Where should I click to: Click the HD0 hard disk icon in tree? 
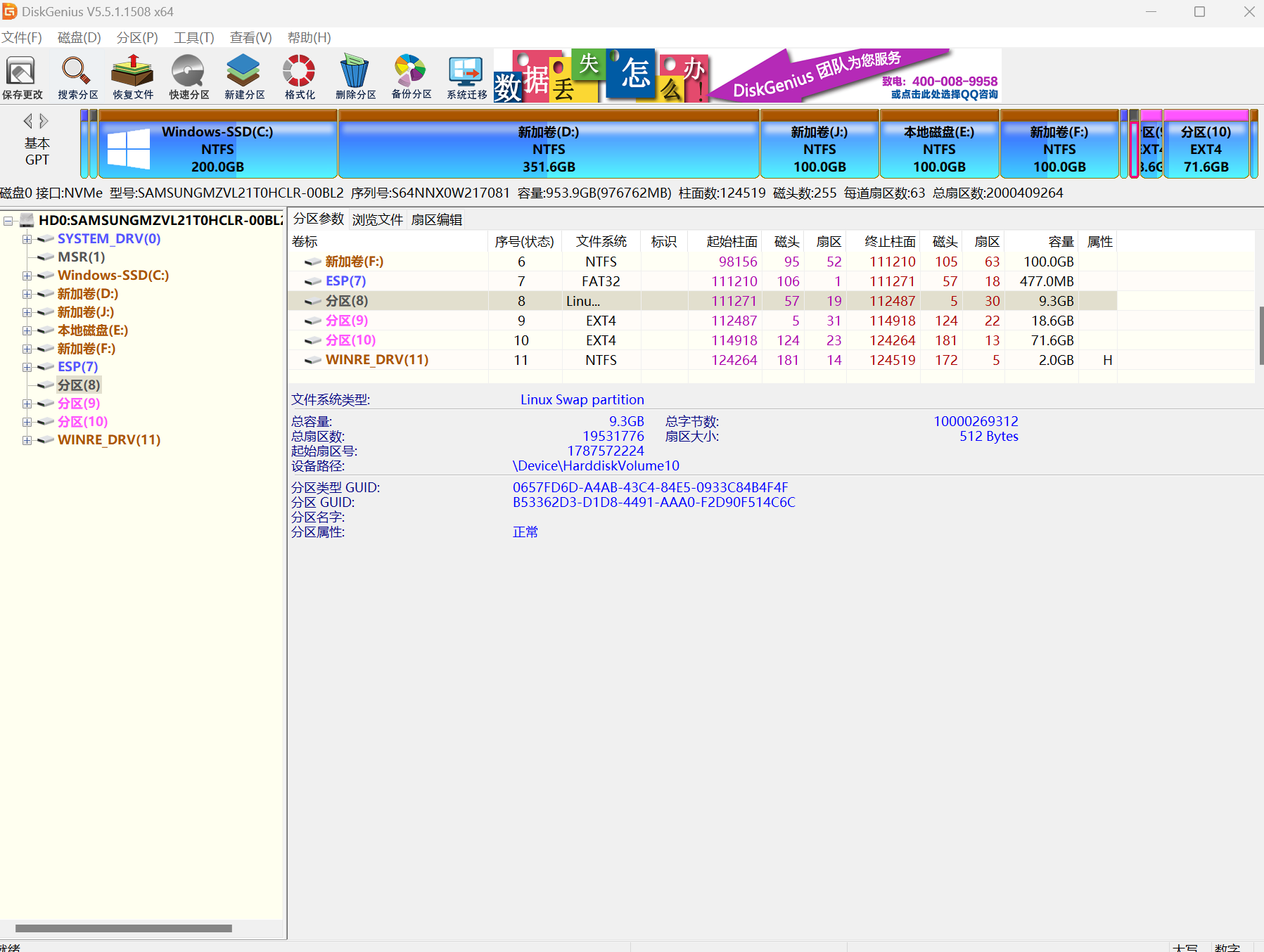pos(27,220)
